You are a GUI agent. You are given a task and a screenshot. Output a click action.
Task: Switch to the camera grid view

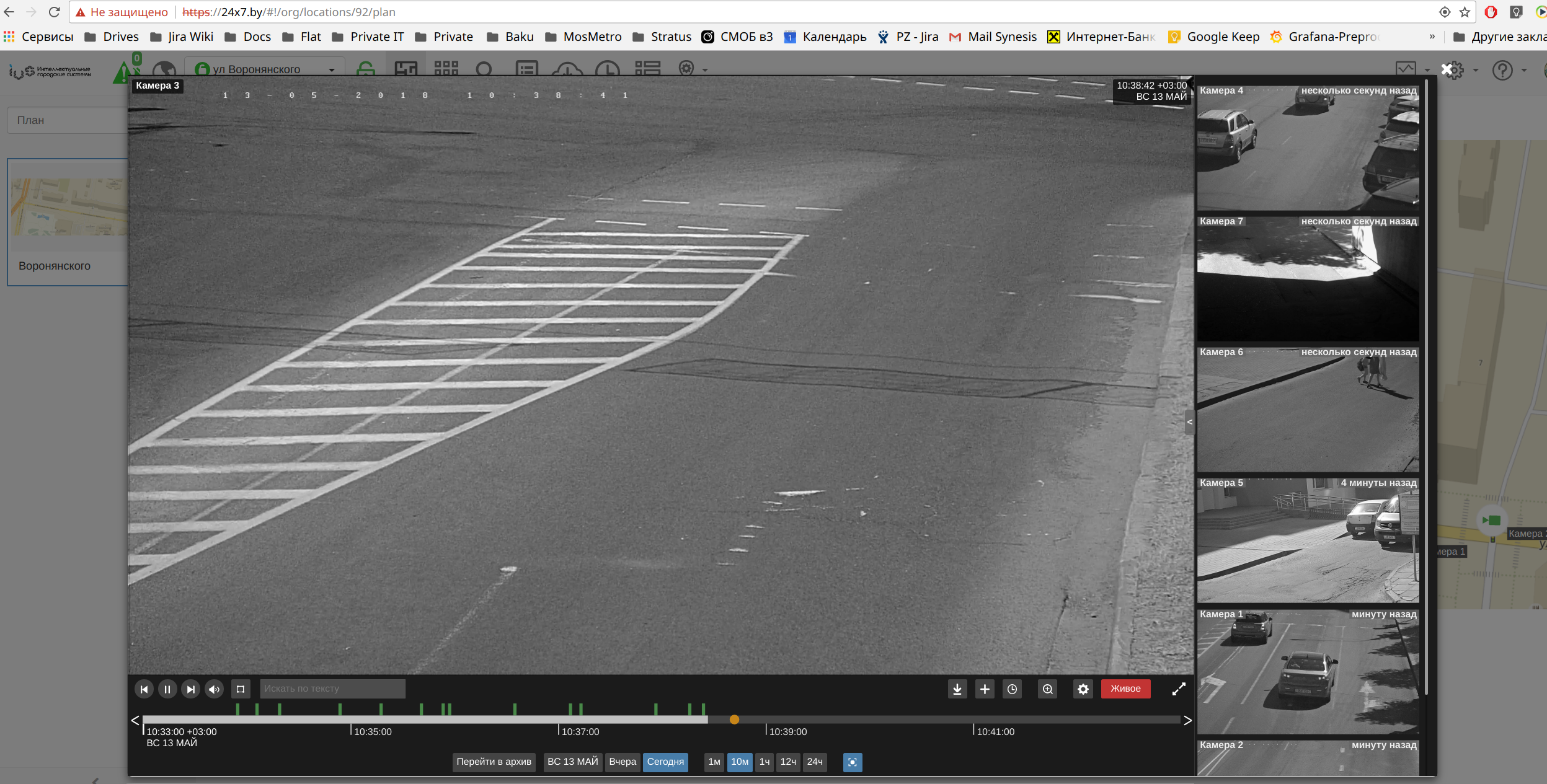pos(446,69)
